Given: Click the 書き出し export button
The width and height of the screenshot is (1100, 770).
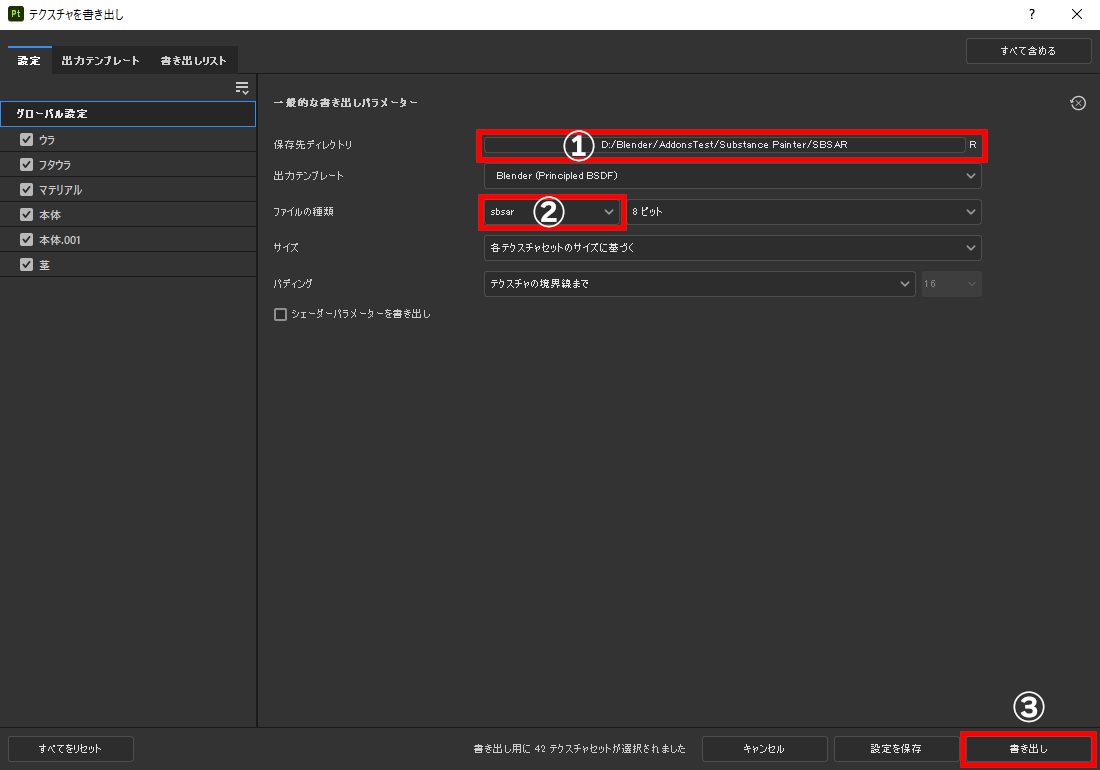Looking at the screenshot, I should (x=1027, y=748).
